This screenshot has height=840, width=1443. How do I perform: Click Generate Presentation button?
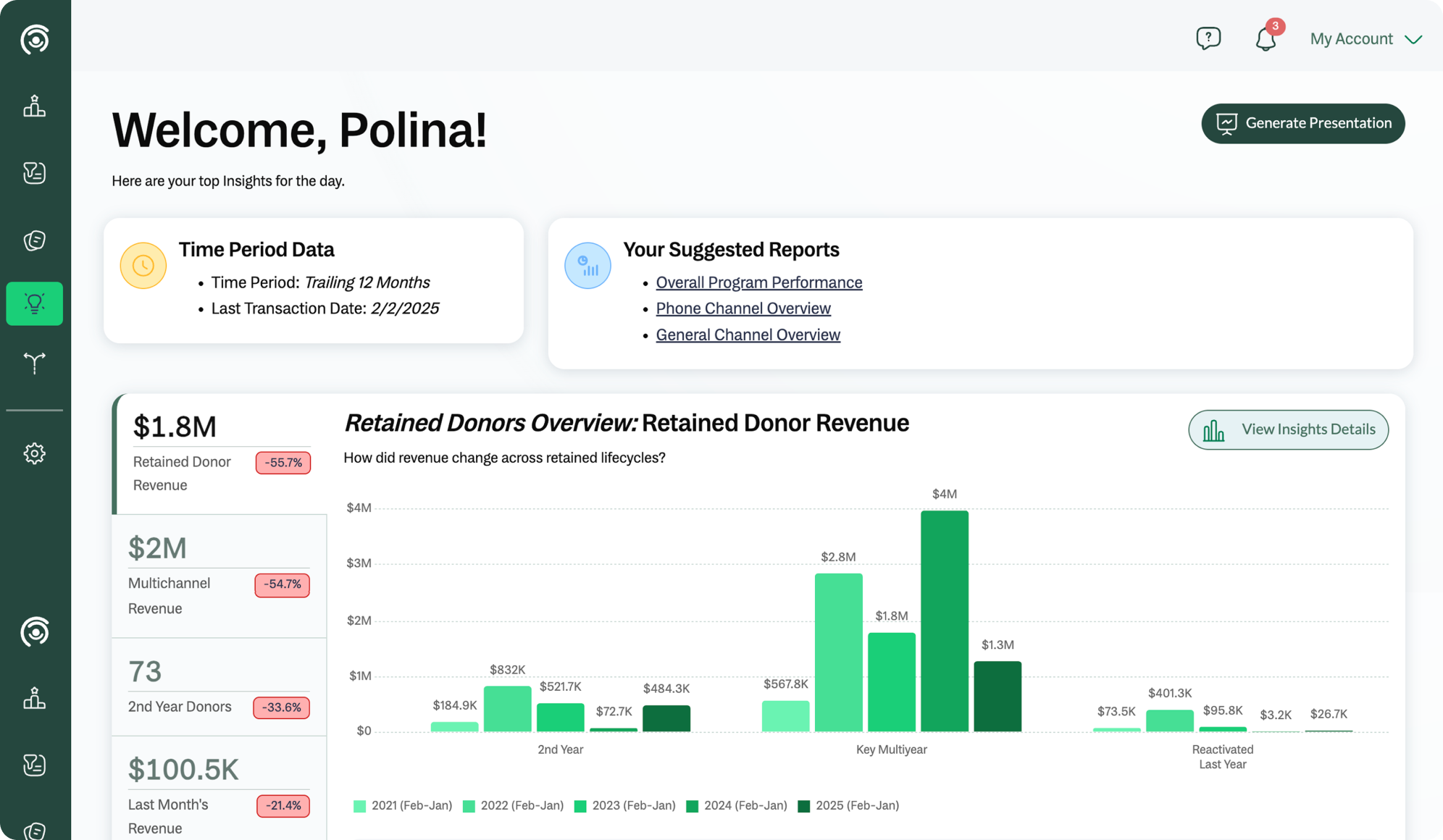click(x=1302, y=124)
